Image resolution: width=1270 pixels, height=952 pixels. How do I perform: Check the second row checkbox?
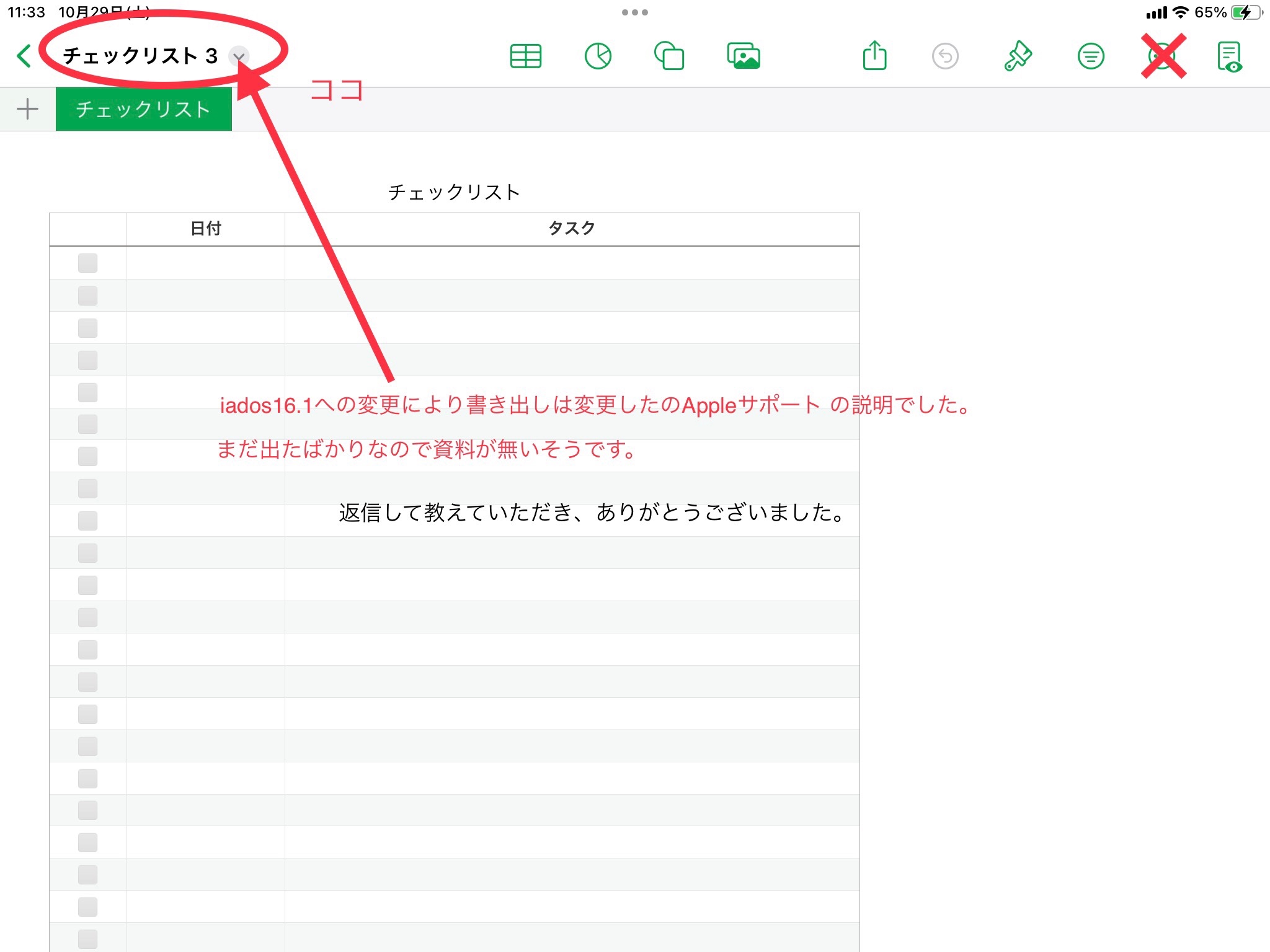click(87, 296)
